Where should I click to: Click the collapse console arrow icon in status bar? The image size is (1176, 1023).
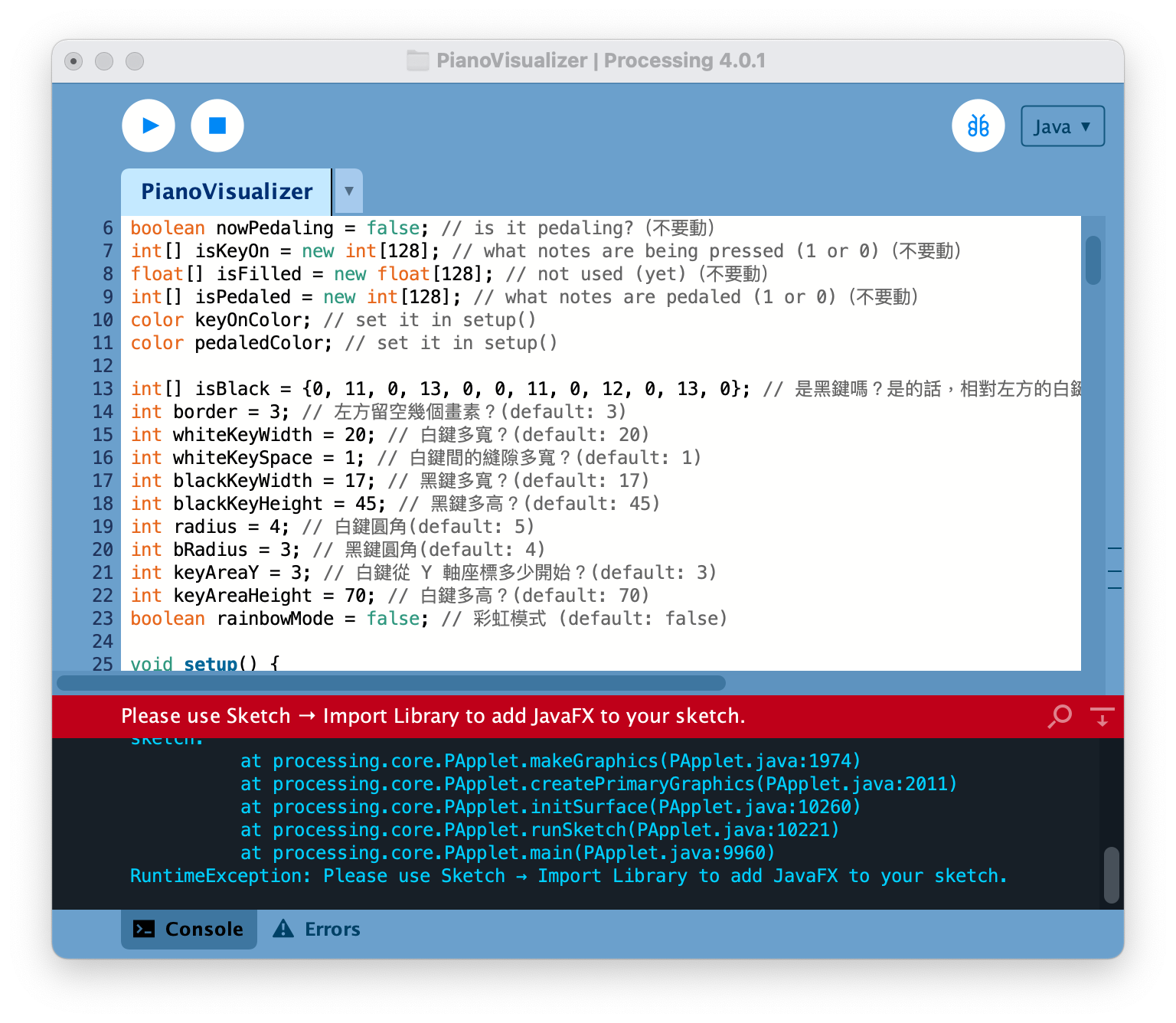(1102, 716)
